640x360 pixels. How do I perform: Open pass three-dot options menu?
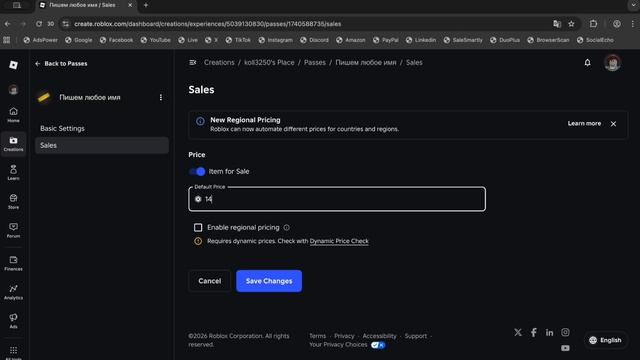click(x=161, y=97)
